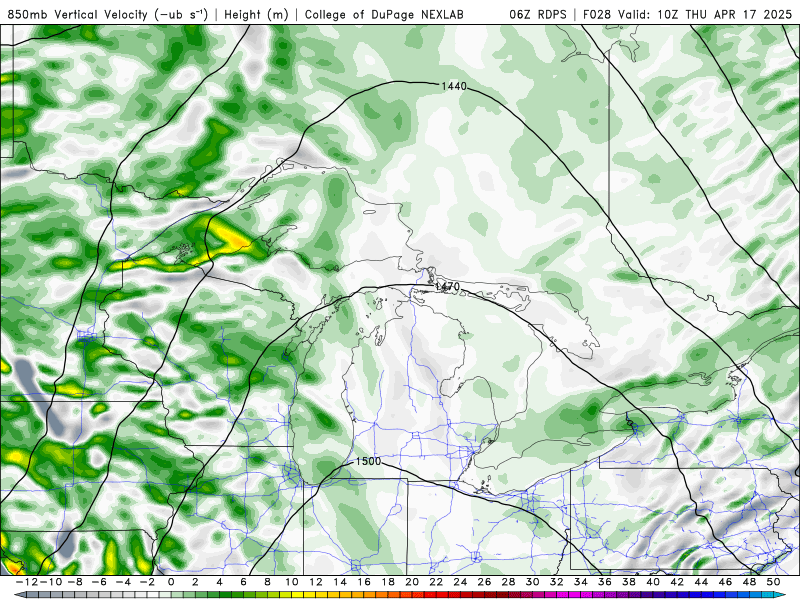The width and height of the screenshot is (800, 600).
Task: Click the 34 value on the color scale
Action: [x=581, y=582]
